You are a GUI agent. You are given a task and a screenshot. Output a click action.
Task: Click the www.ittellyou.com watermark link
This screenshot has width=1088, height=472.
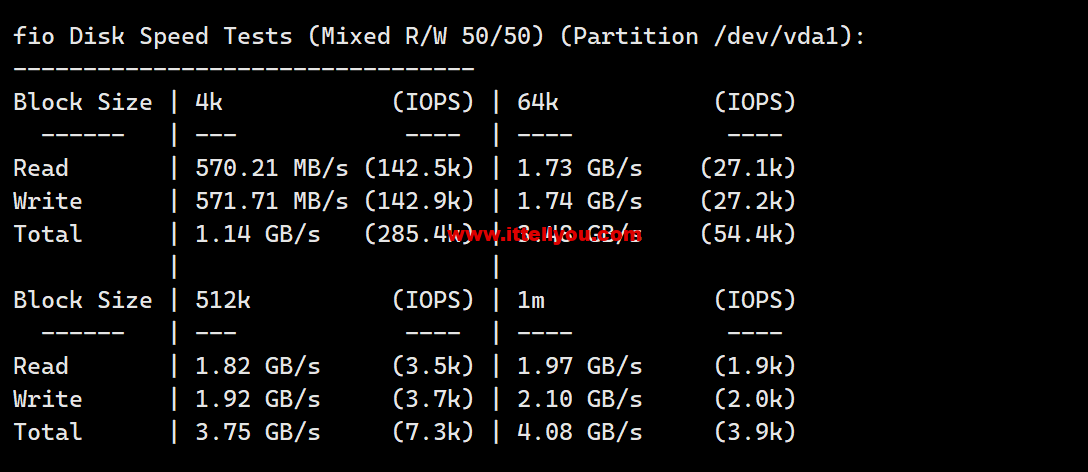coord(545,235)
